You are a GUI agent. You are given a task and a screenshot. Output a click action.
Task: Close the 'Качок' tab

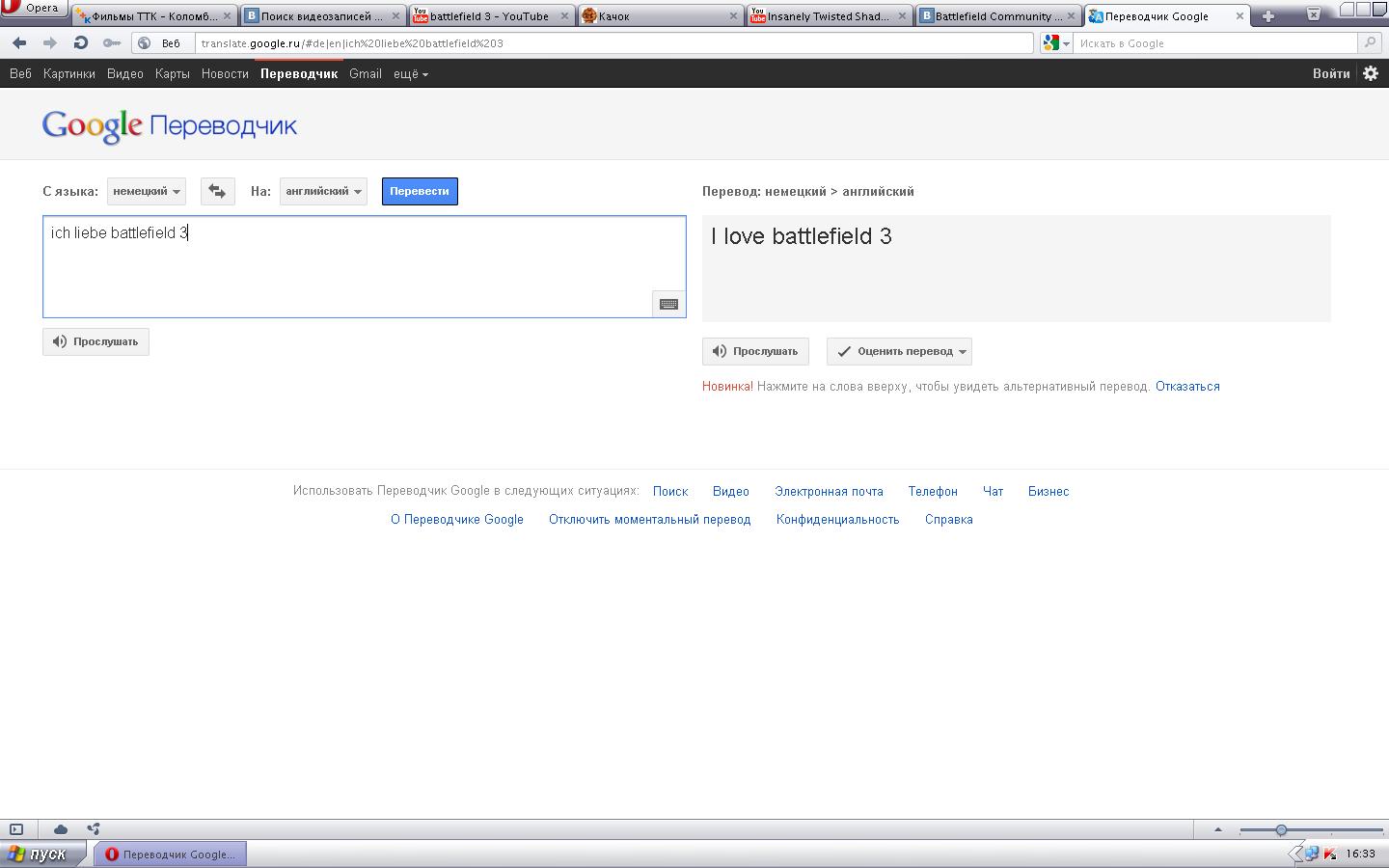coord(733,16)
